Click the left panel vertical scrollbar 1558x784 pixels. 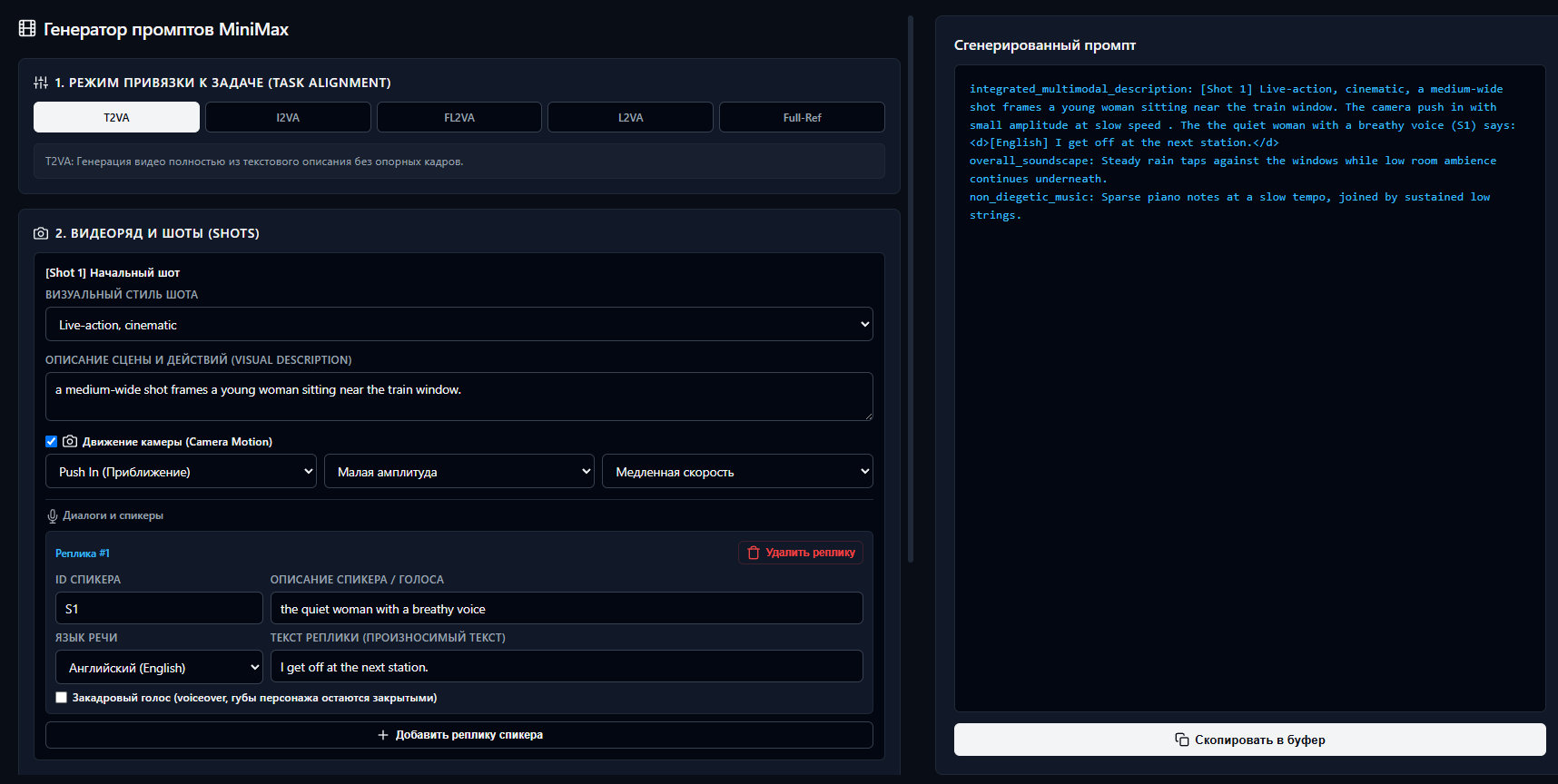[x=911, y=289]
